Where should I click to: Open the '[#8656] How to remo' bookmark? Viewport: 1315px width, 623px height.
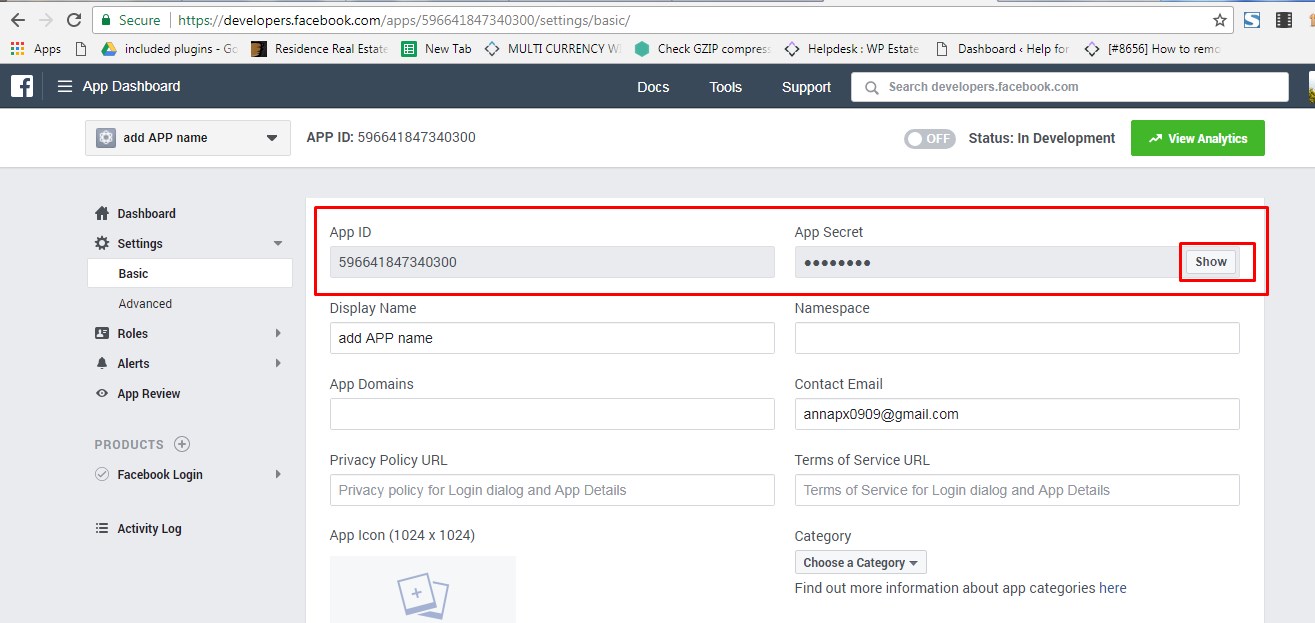click(1152, 48)
